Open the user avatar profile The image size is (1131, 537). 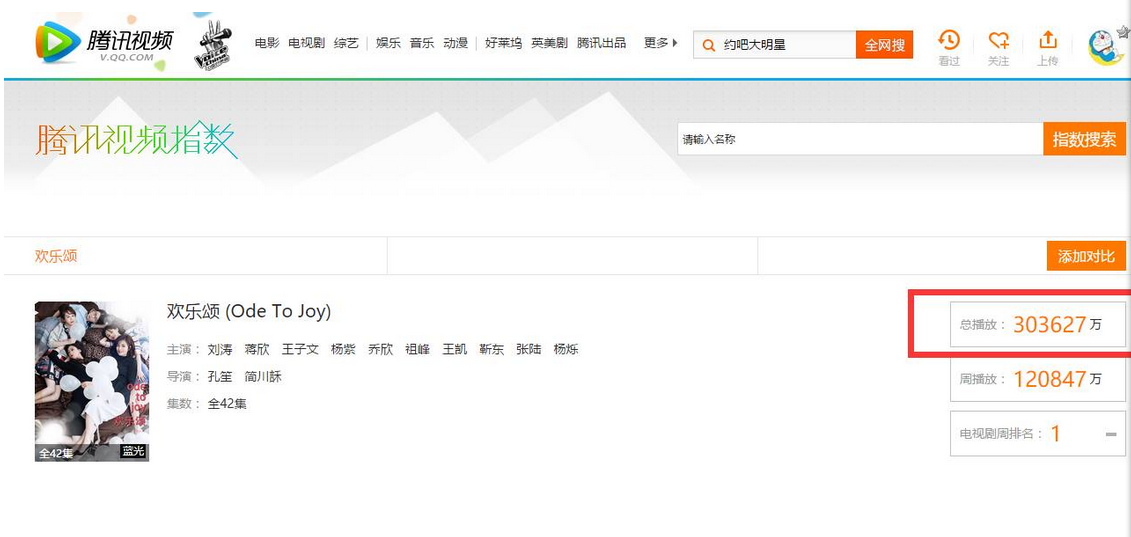[x=1106, y=47]
